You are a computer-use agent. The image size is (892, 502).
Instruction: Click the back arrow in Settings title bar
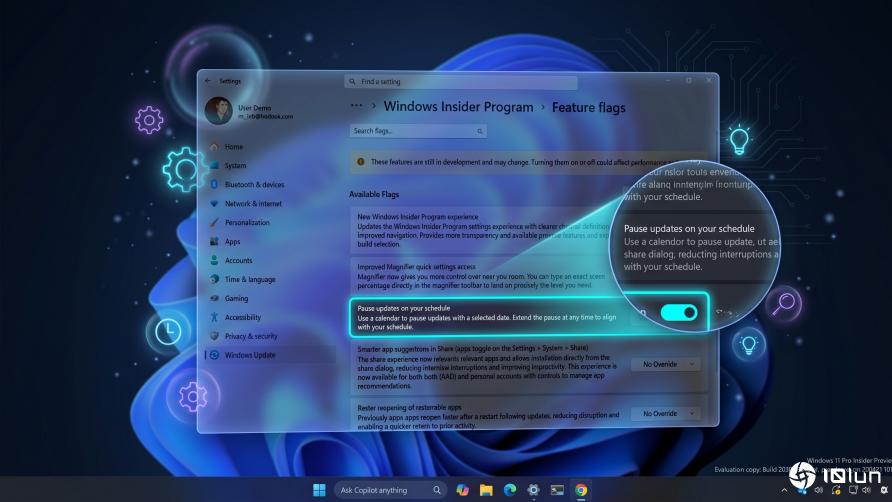click(208, 81)
